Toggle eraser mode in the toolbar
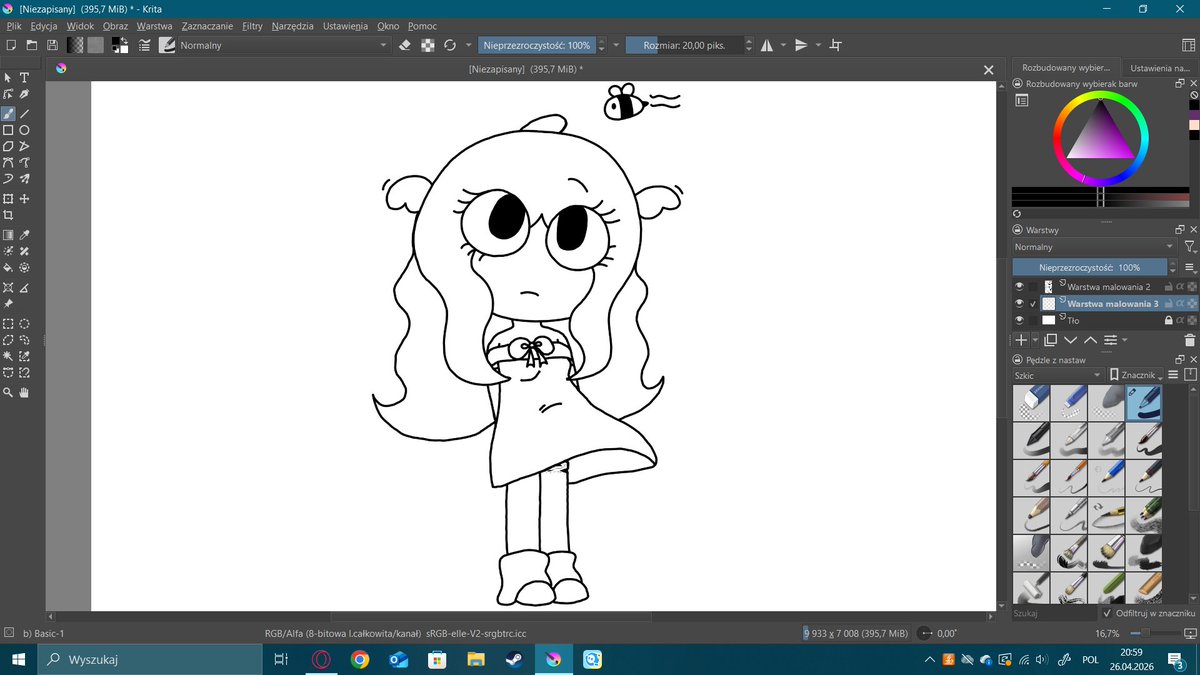1200x675 pixels. tap(405, 45)
